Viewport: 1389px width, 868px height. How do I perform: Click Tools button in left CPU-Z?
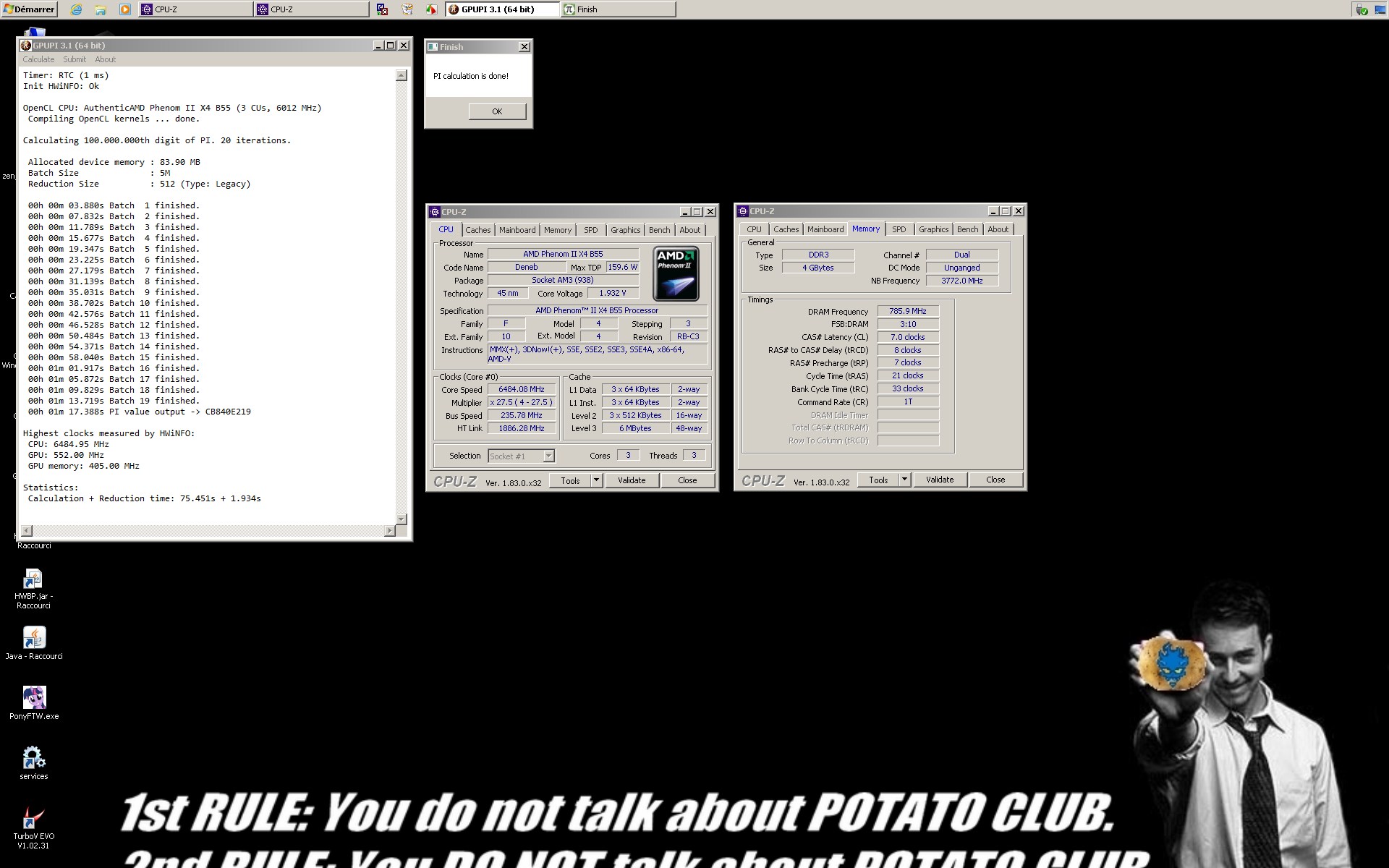coord(570,480)
